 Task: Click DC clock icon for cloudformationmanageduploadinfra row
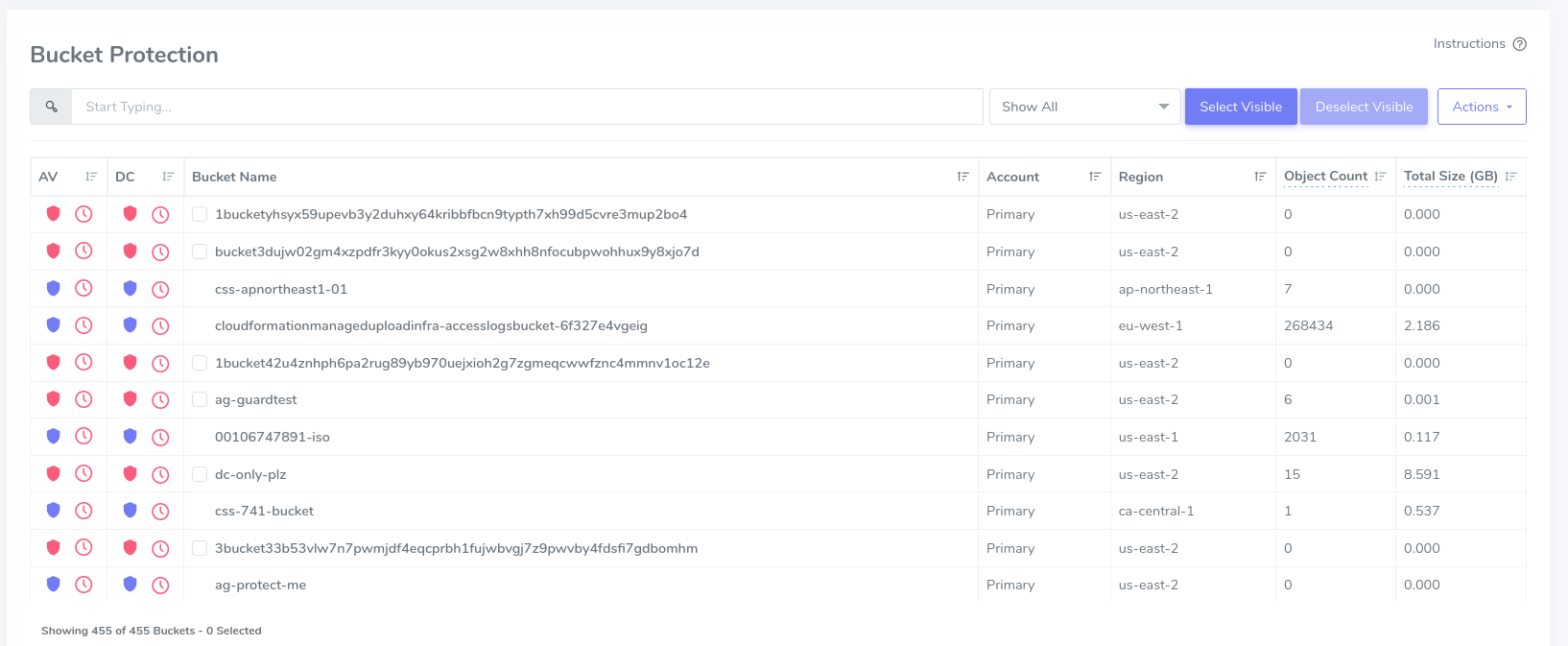(160, 326)
